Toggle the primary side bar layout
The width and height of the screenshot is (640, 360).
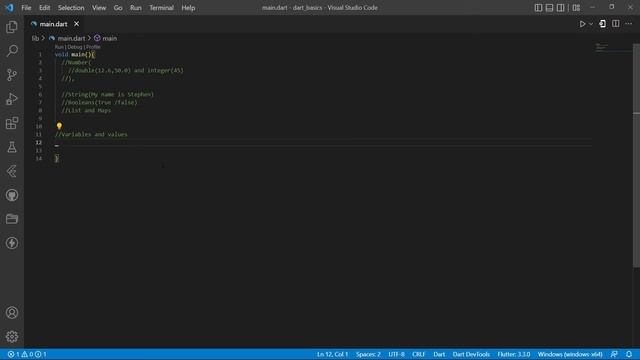(538, 8)
